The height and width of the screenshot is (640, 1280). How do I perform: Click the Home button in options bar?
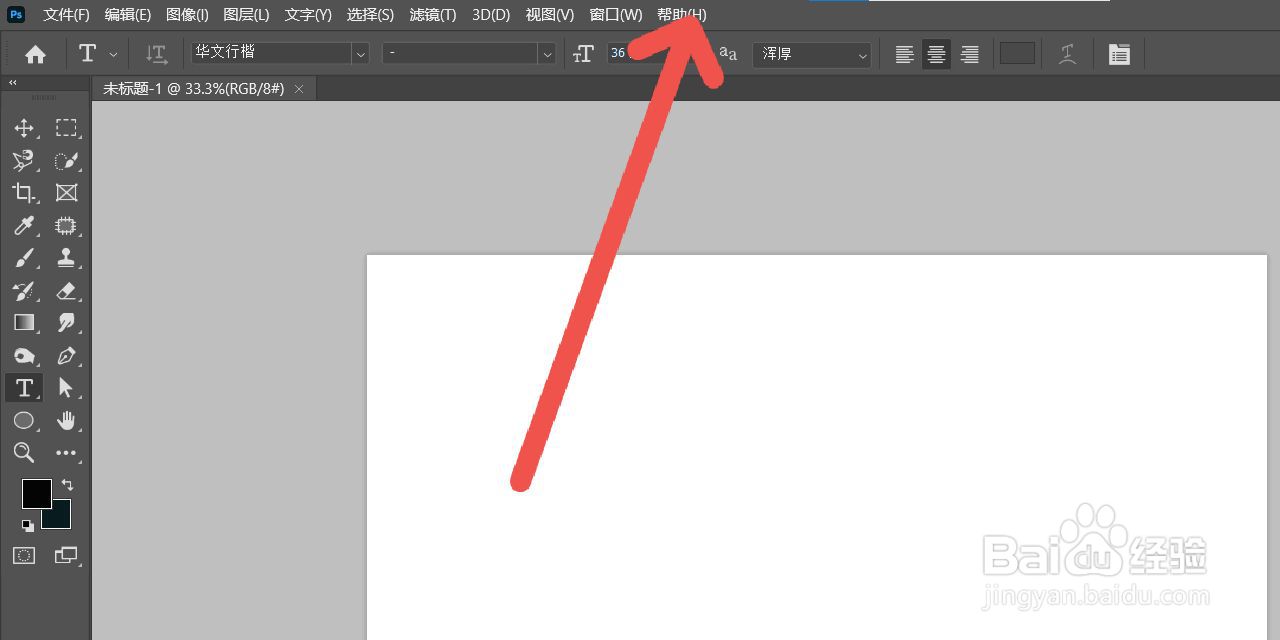point(35,55)
